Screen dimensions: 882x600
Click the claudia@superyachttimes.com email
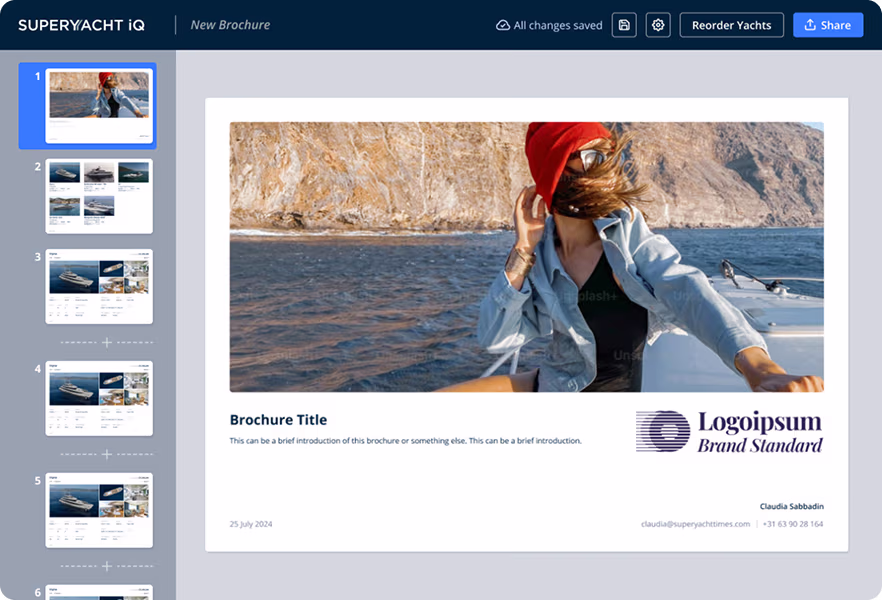tap(695, 524)
